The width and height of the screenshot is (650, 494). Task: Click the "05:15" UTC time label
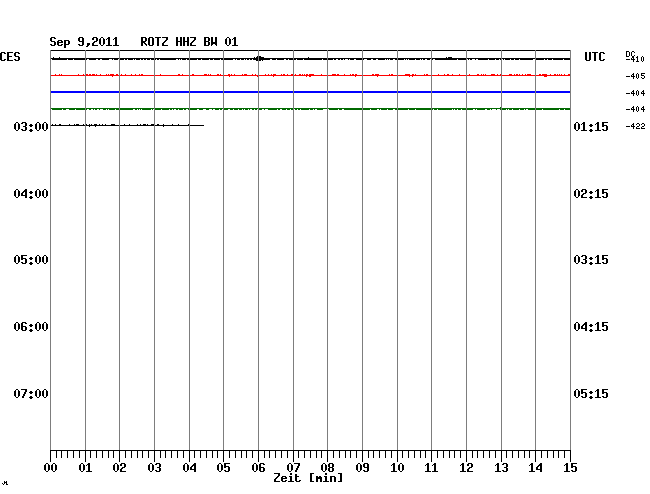591,393
